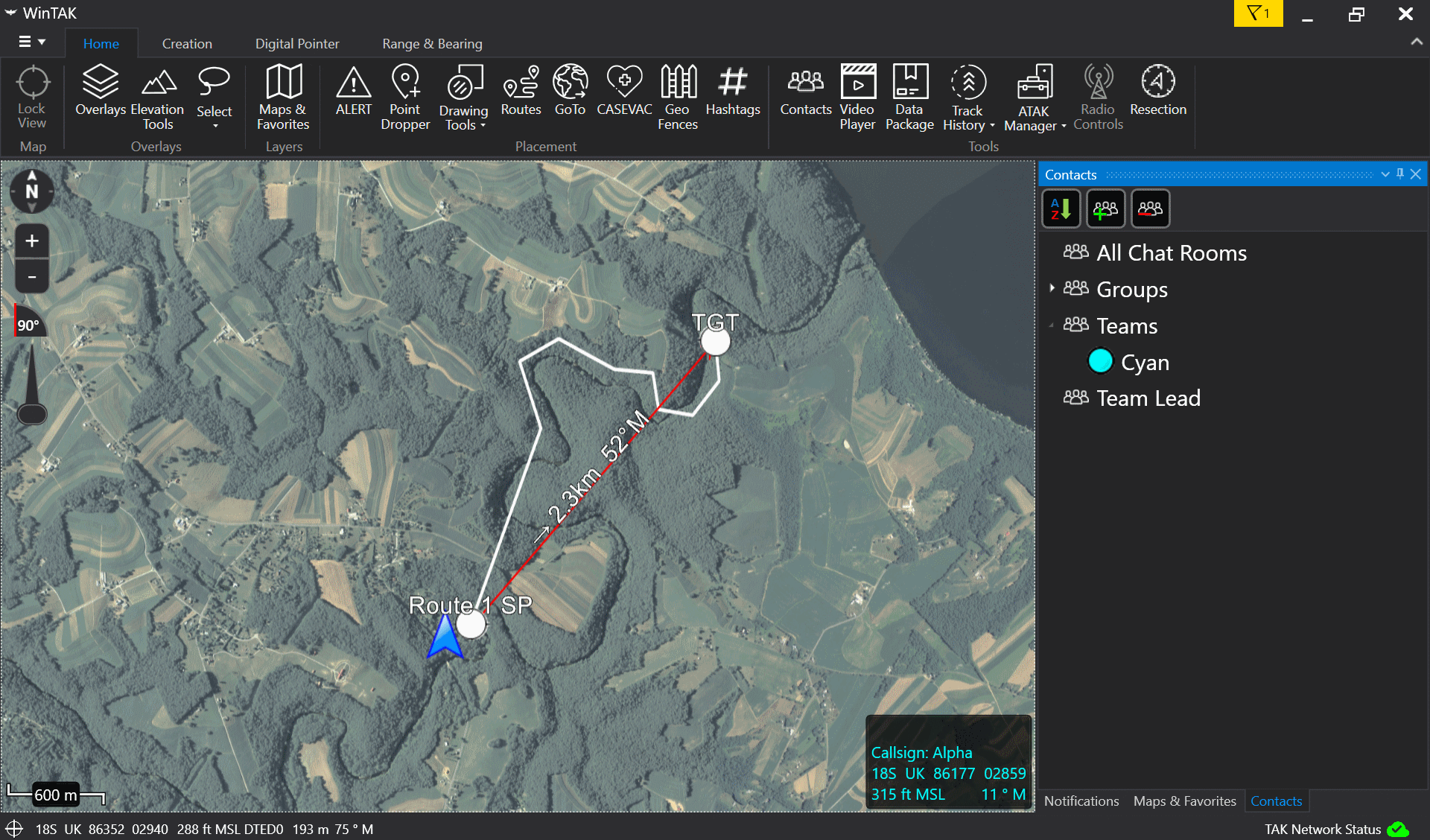Toggle the A-Z sort contacts button
The image size is (1430, 840).
(1061, 209)
